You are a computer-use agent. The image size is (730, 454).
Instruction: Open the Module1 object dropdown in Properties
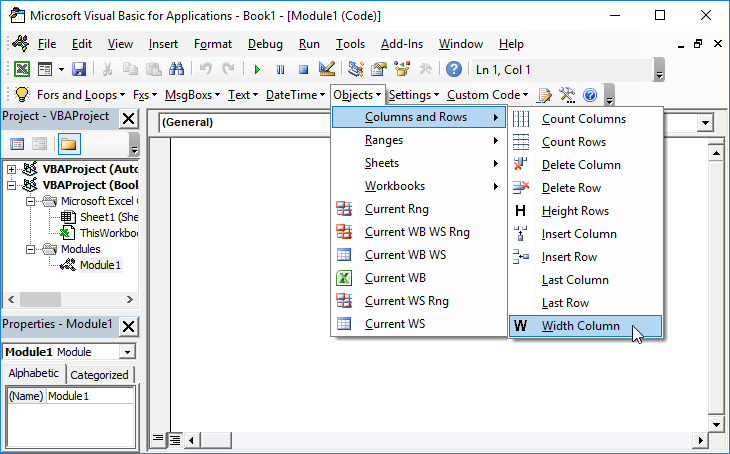pyautogui.click(x=126, y=352)
